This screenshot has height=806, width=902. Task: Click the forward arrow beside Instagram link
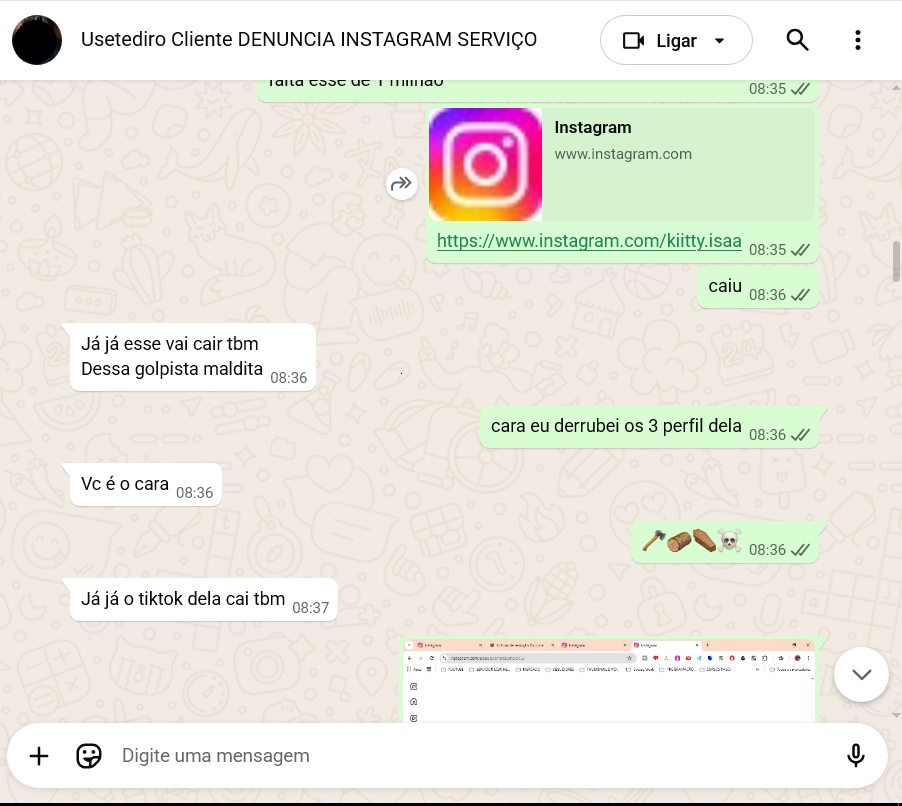tap(402, 184)
